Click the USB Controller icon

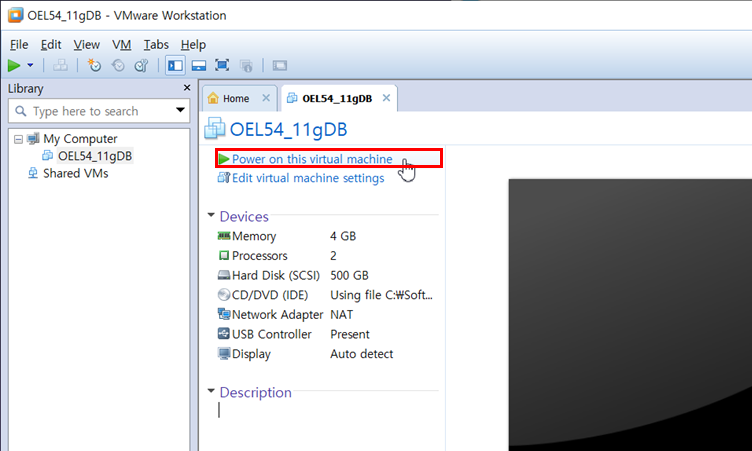click(x=224, y=333)
